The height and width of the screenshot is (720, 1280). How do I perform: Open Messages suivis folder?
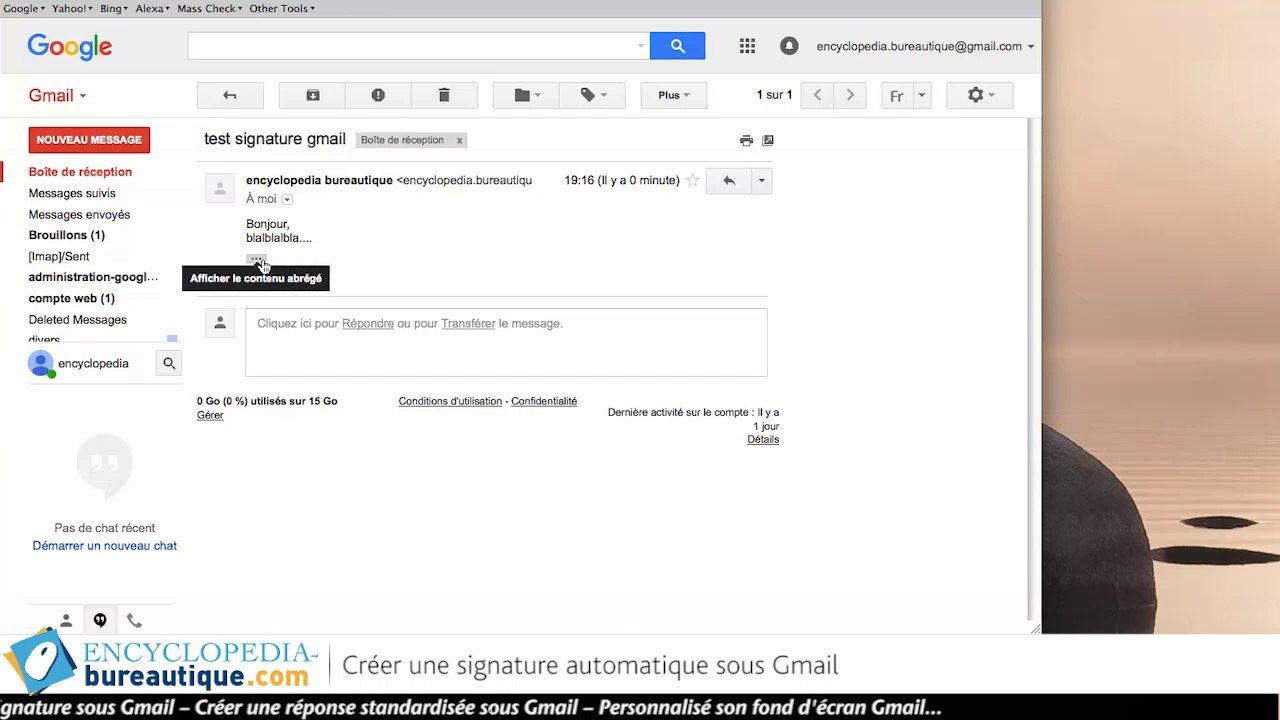coord(72,193)
